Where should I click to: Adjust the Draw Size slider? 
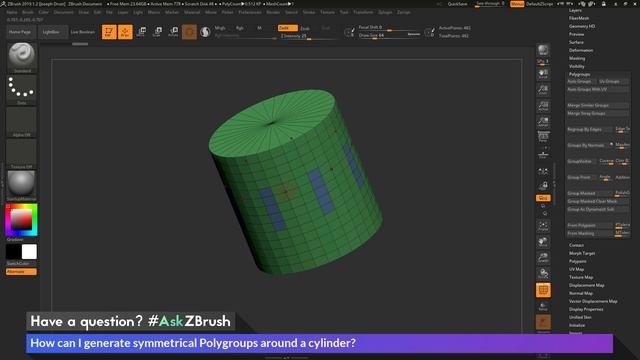[x=389, y=36]
